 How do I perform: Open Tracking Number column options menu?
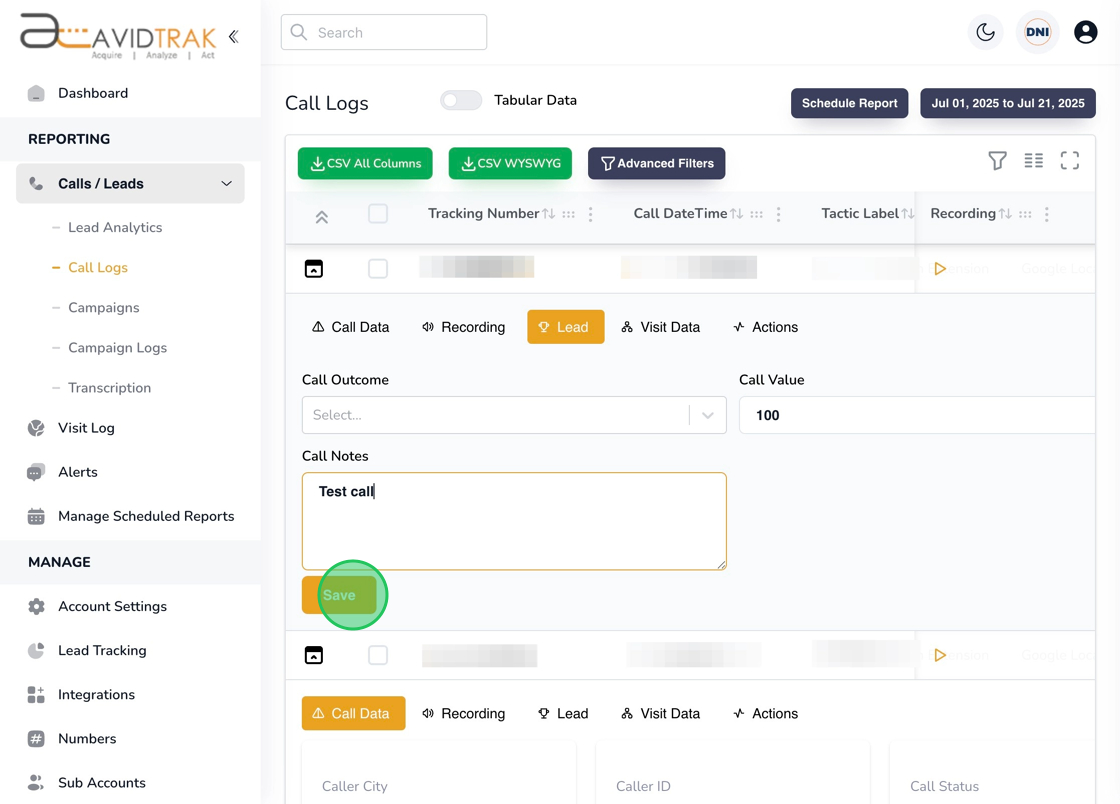point(590,214)
